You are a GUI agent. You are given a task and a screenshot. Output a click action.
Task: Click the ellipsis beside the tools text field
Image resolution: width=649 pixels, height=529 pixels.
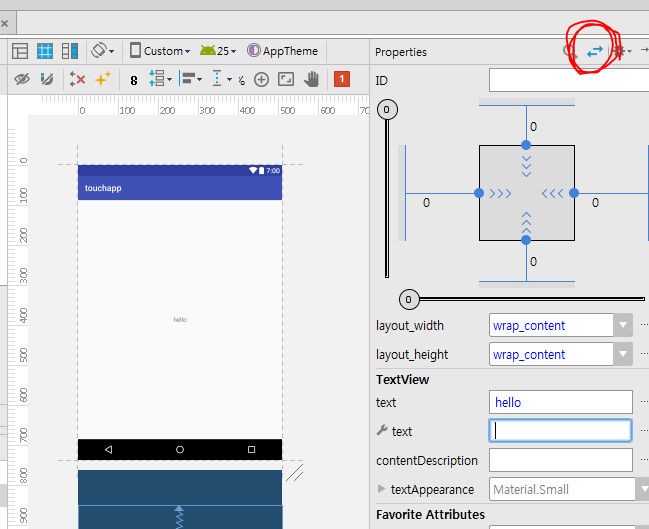tap(644, 431)
